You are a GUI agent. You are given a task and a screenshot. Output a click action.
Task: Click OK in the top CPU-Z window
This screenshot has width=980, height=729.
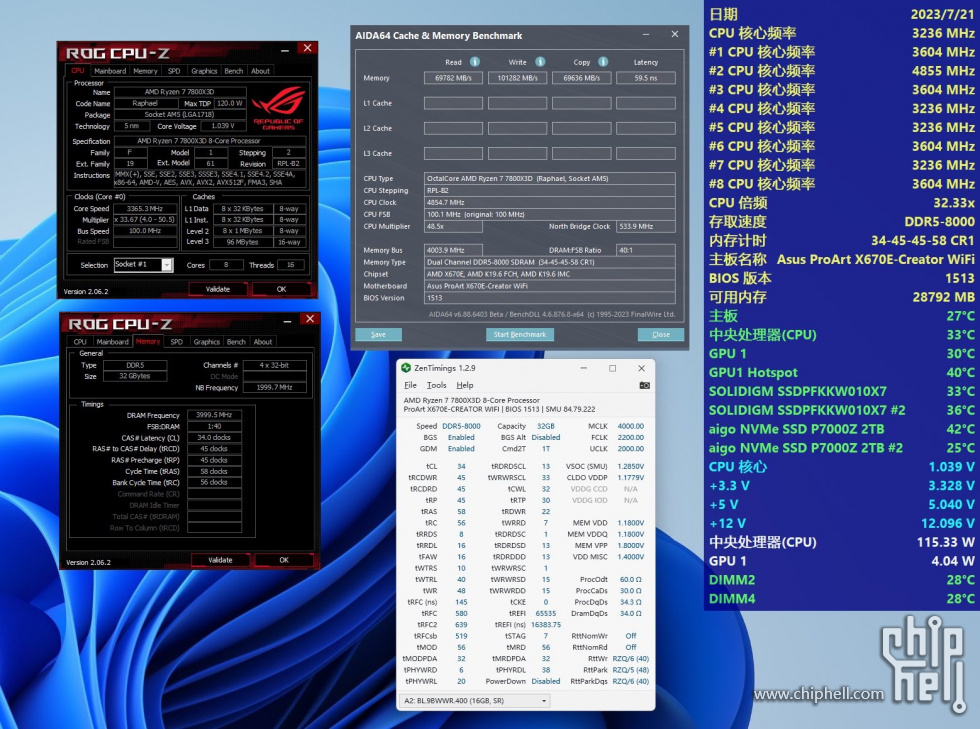click(x=281, y=289)
